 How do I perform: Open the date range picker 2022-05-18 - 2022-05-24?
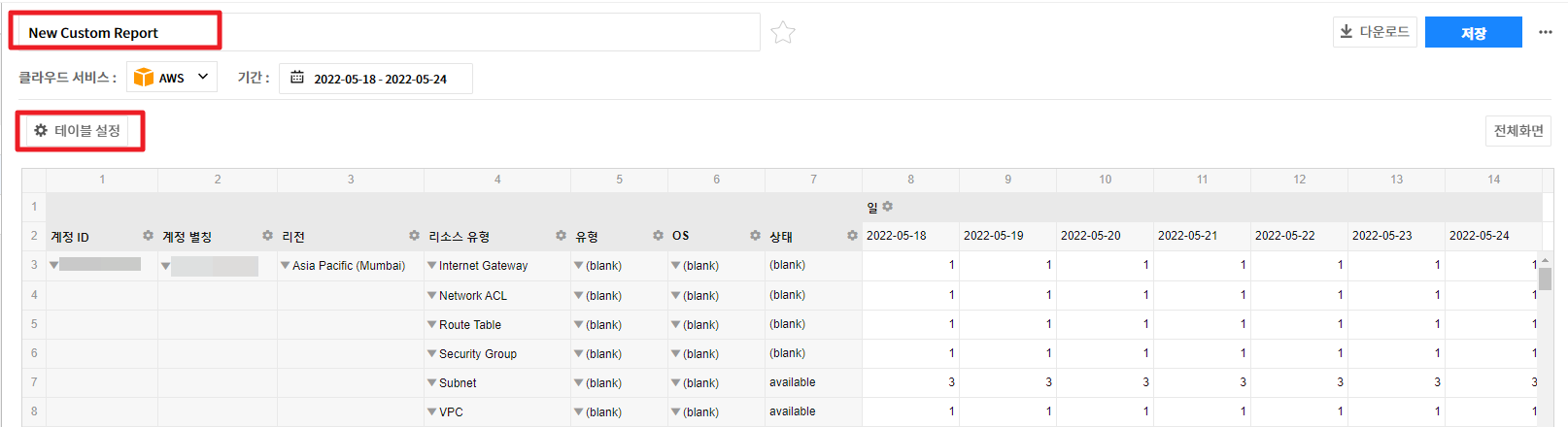(376, 79)
